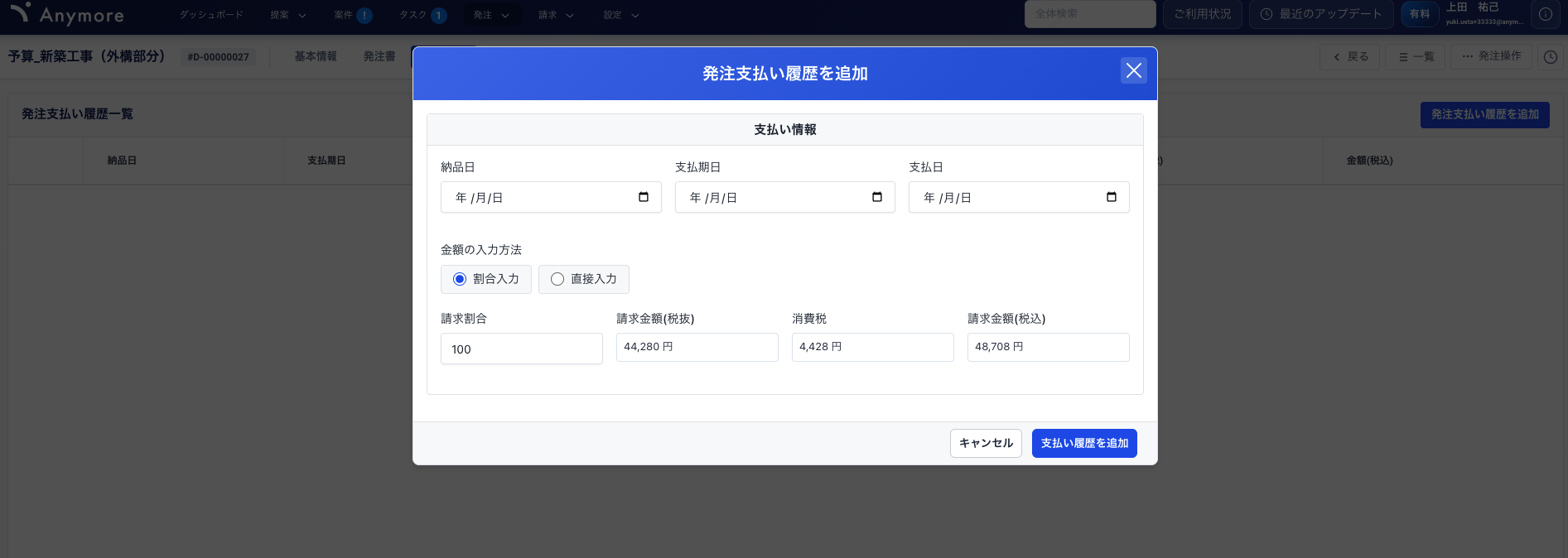Click the 戻る back button

click(x=1350, y=56)
